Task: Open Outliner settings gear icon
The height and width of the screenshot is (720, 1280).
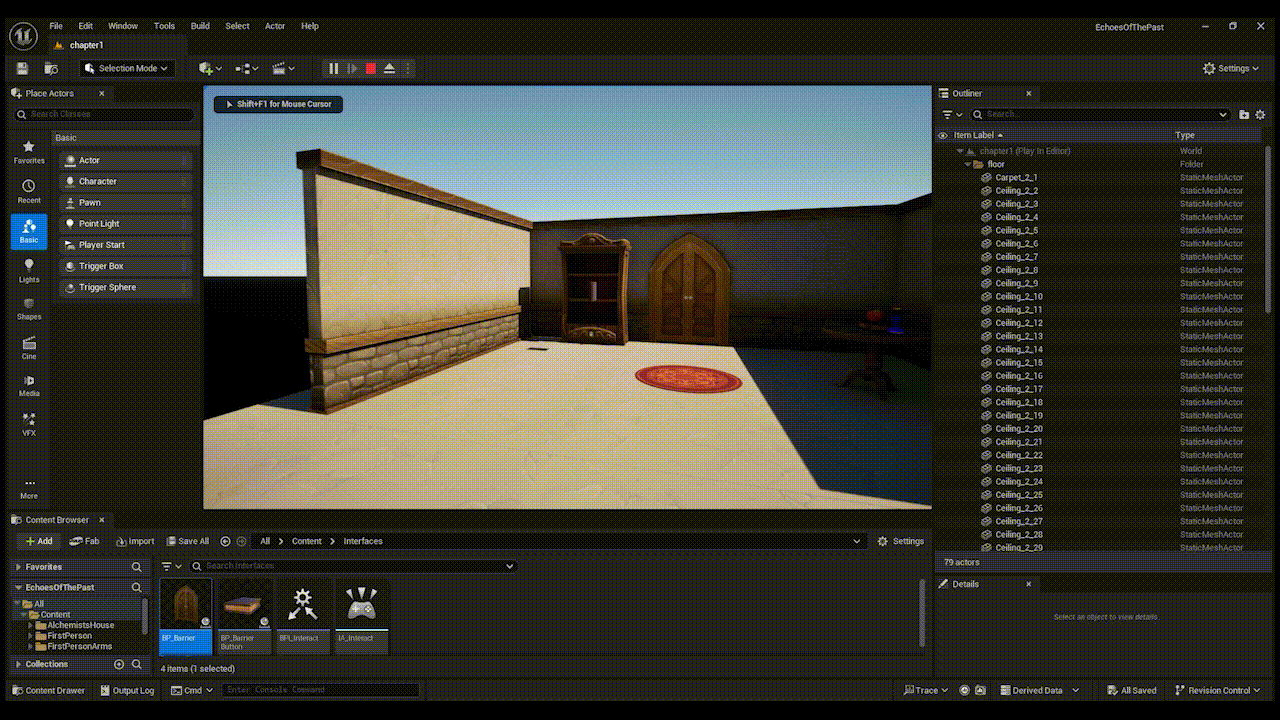Action: tap(1260, 114)
